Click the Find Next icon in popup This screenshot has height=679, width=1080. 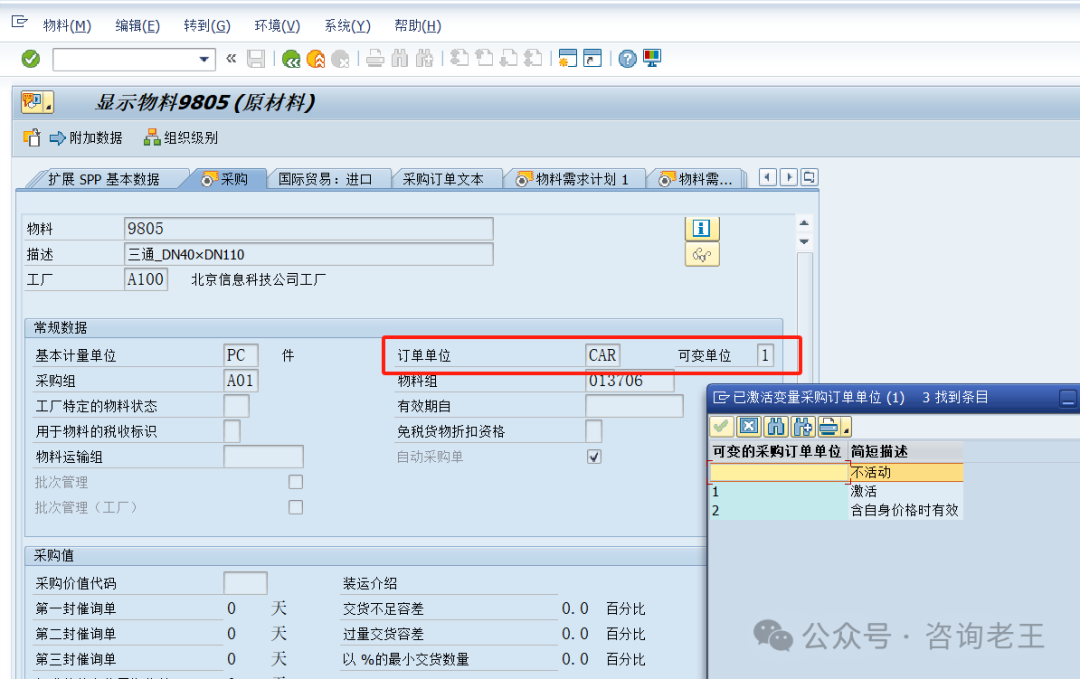802,427
